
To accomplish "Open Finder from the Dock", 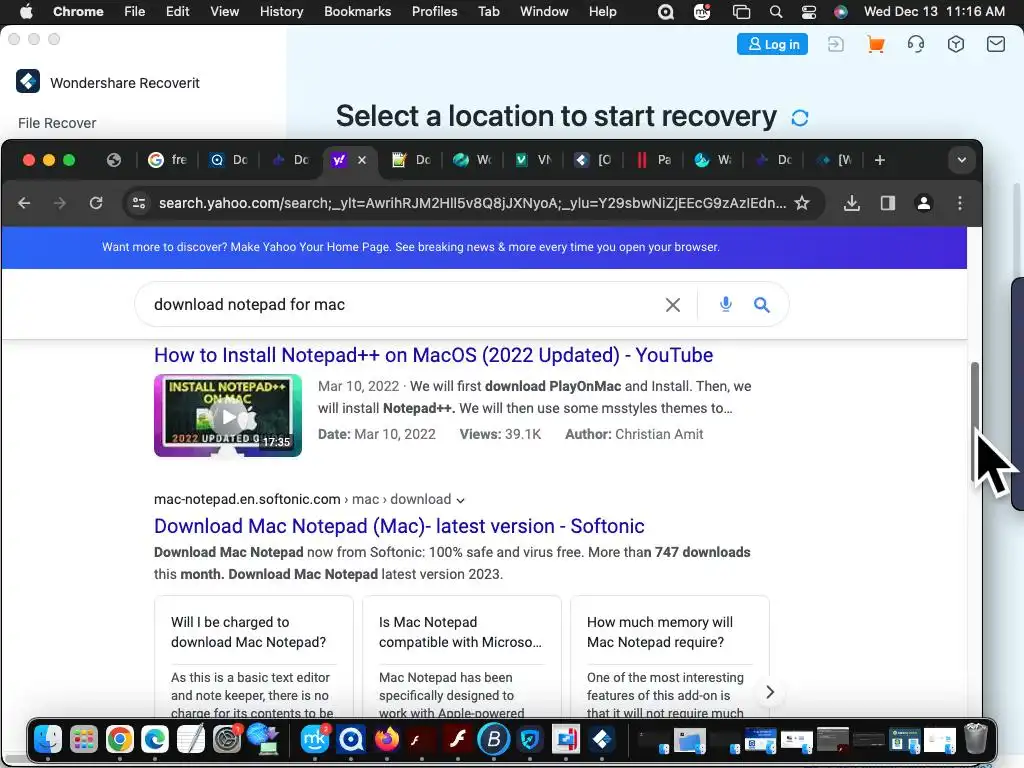I will (x=48, y=739).
